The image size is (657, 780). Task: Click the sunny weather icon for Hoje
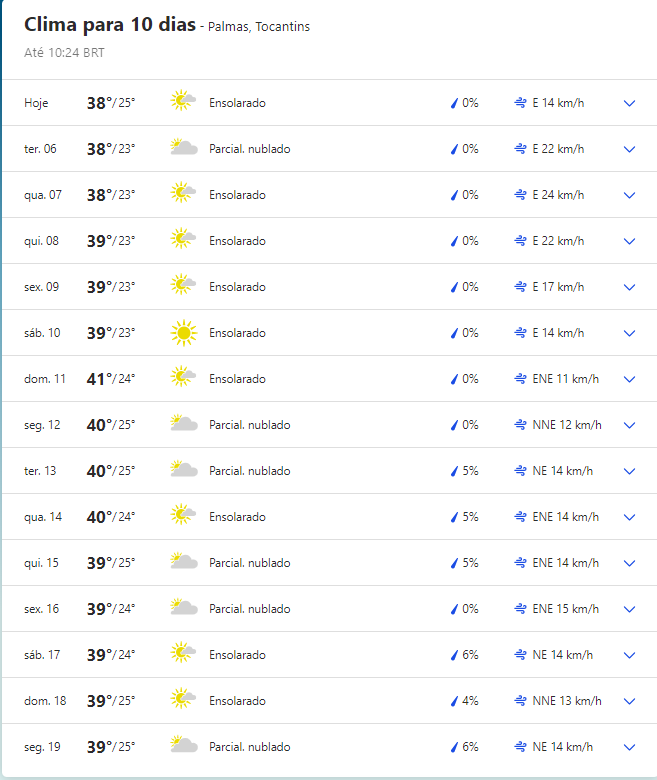183,101
